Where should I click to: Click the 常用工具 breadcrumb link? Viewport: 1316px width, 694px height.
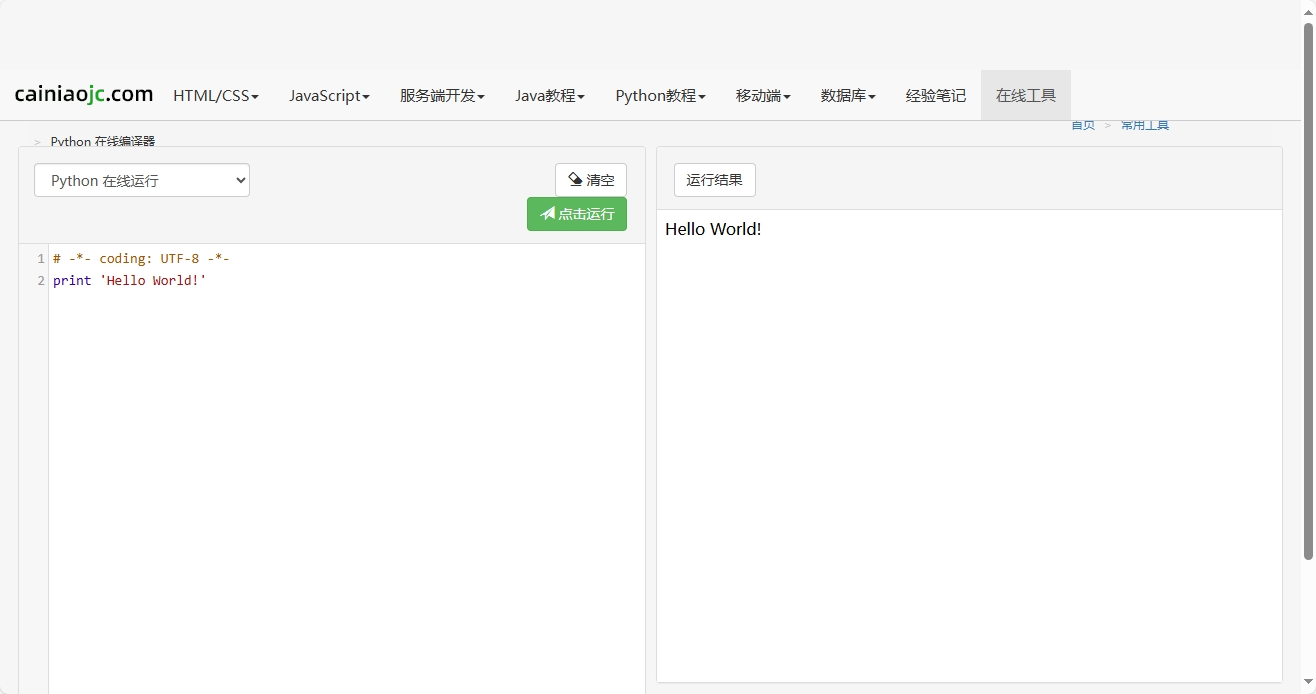(1145, 125)
